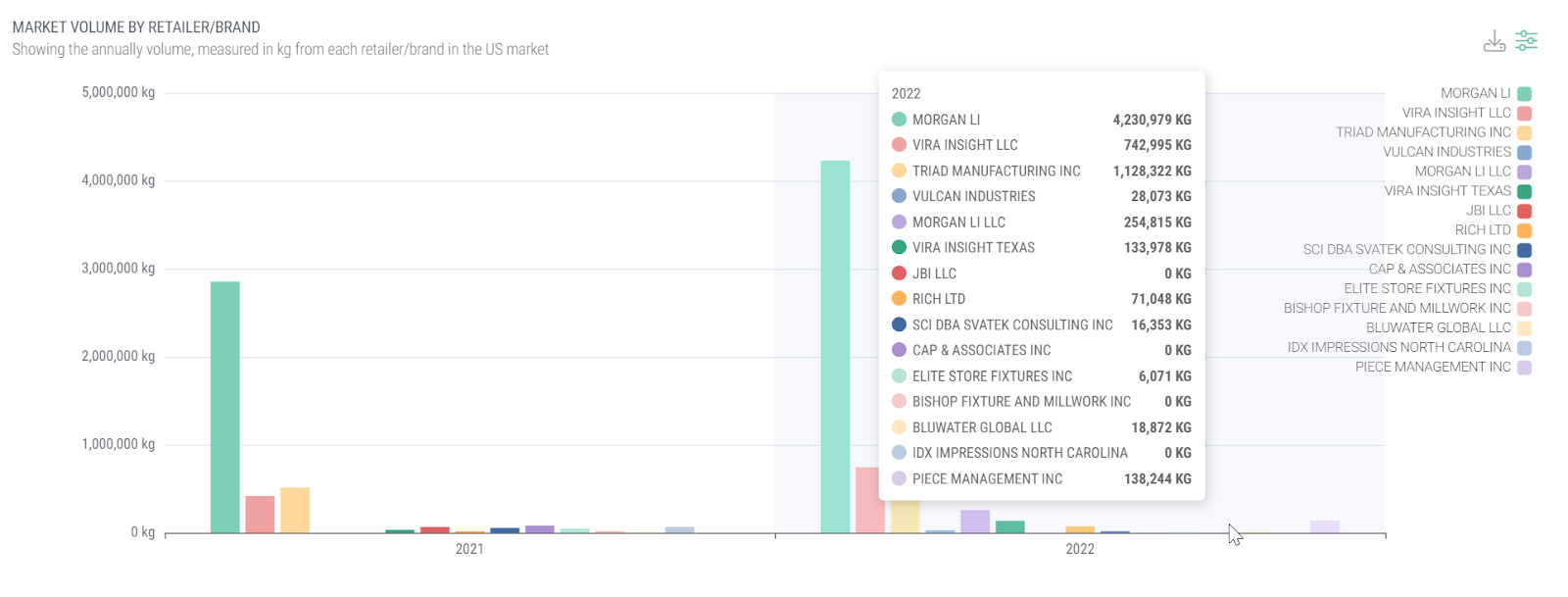
Task: Select the 2022 MORGAN LI LLC purple bar
Action: click(975, 522)
